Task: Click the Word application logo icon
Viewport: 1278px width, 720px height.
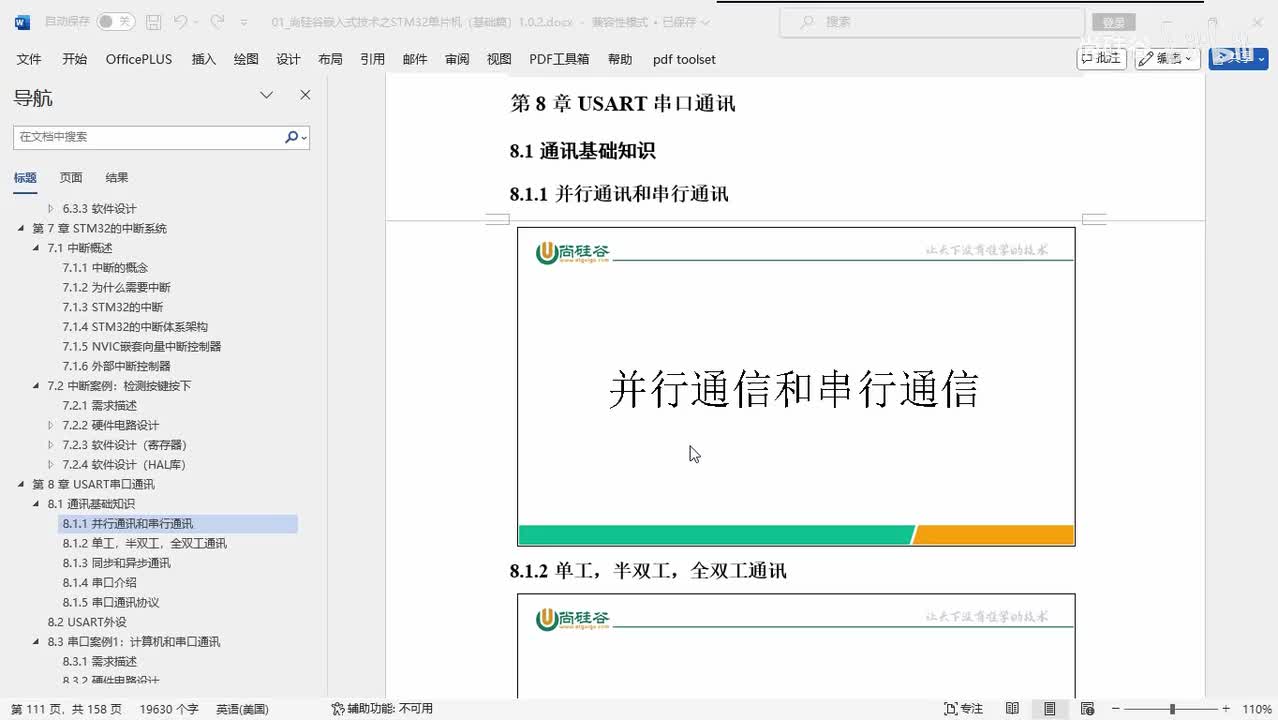Action: pos(22,22)
